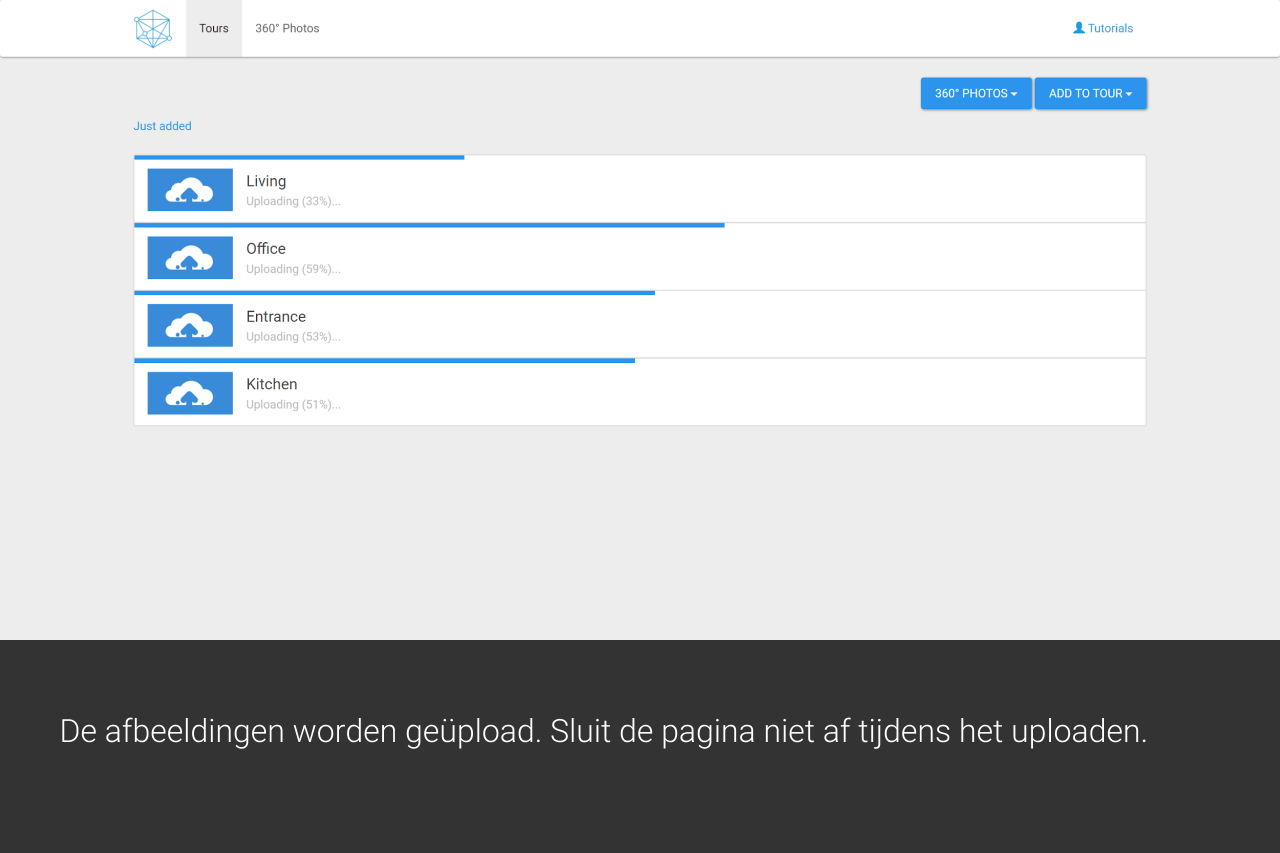Select the Living photo title

[266, 181]
